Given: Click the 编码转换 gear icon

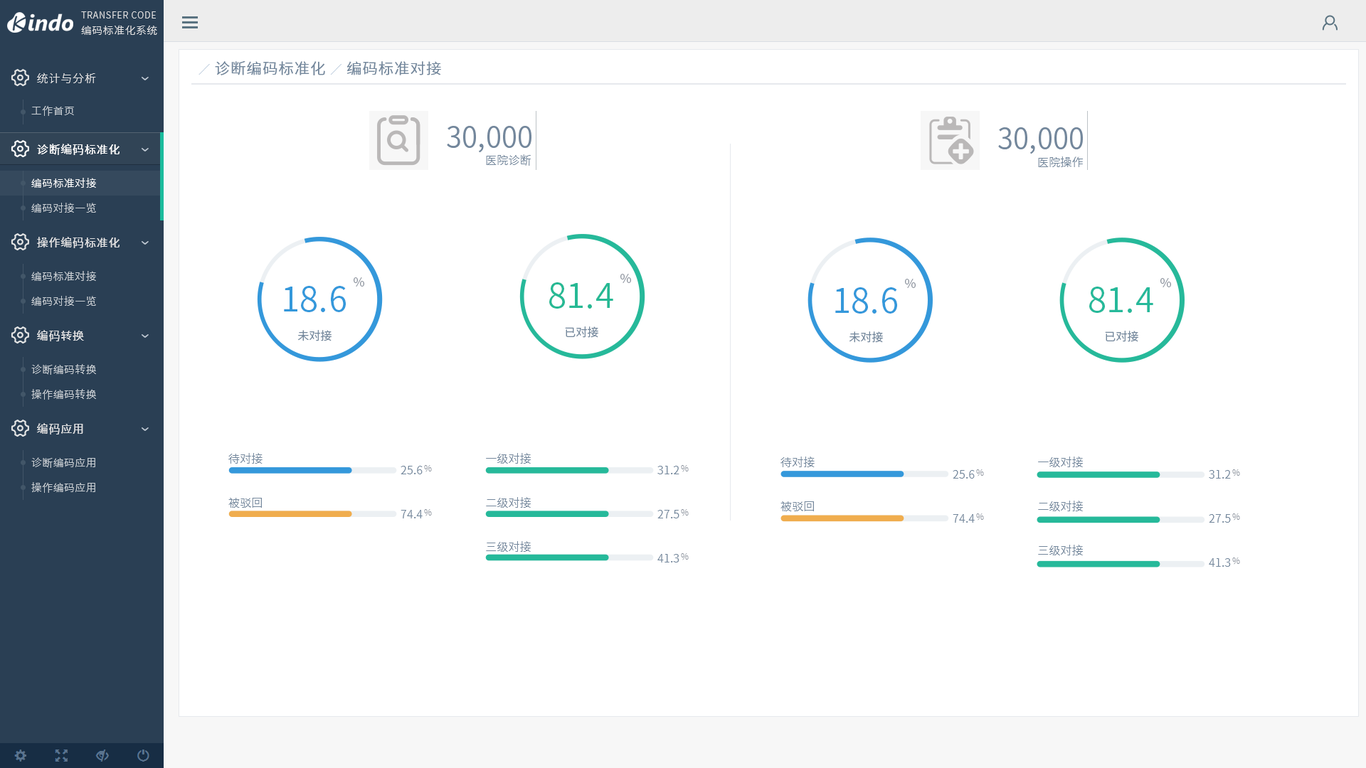Looking at the screenshot, I should tap(20, 335).
